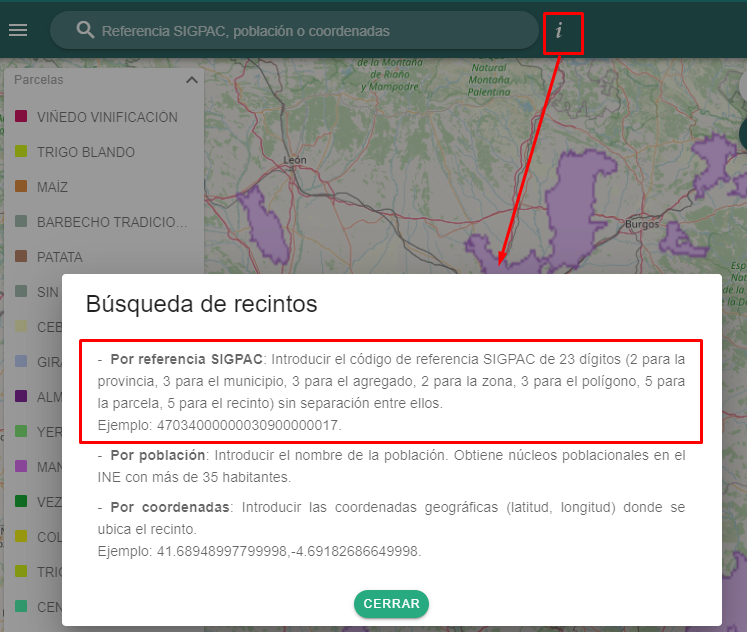Click the gray BARBECHO TRADICIO... legend square

[21, 222]
